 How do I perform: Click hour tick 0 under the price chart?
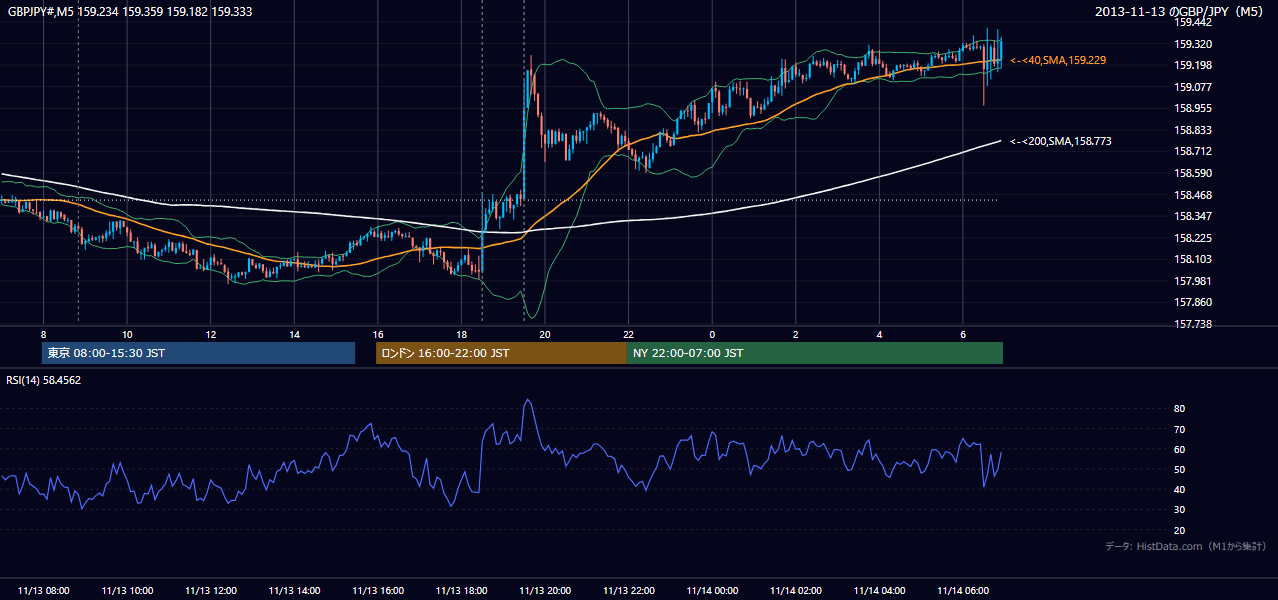tap(712, 334)
